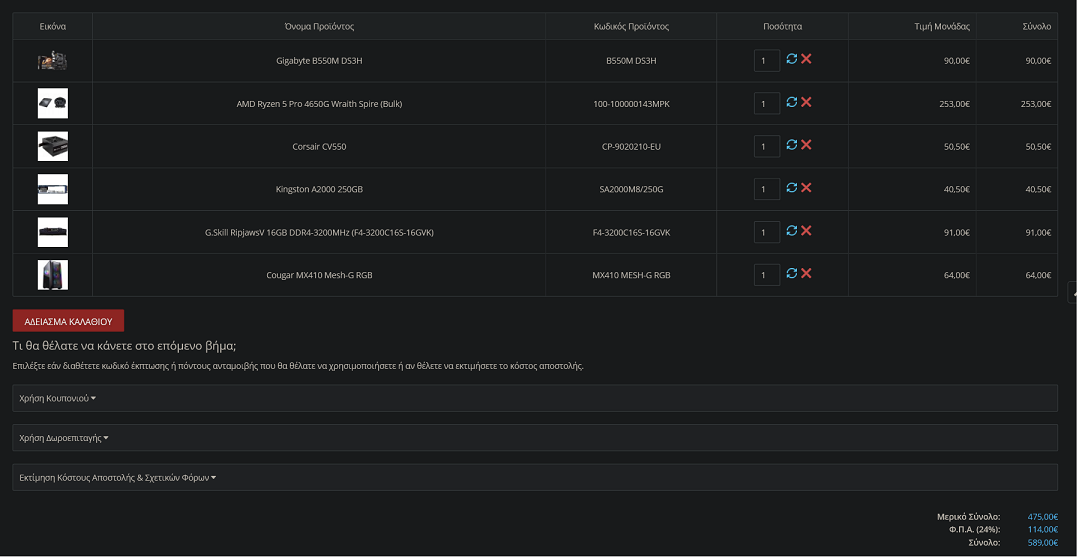Refresh quantity for Kingston A2000 250GB
Image resolution: width=1079 pixels, height=557 pixels.
(x=791, y=187)
